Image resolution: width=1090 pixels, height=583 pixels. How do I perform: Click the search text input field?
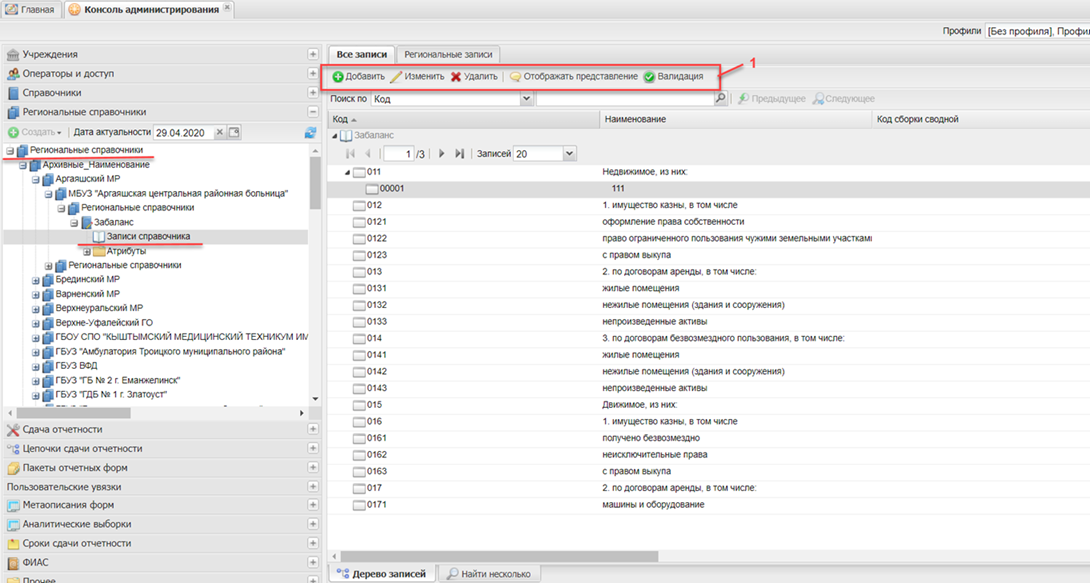tap(625, 99)
